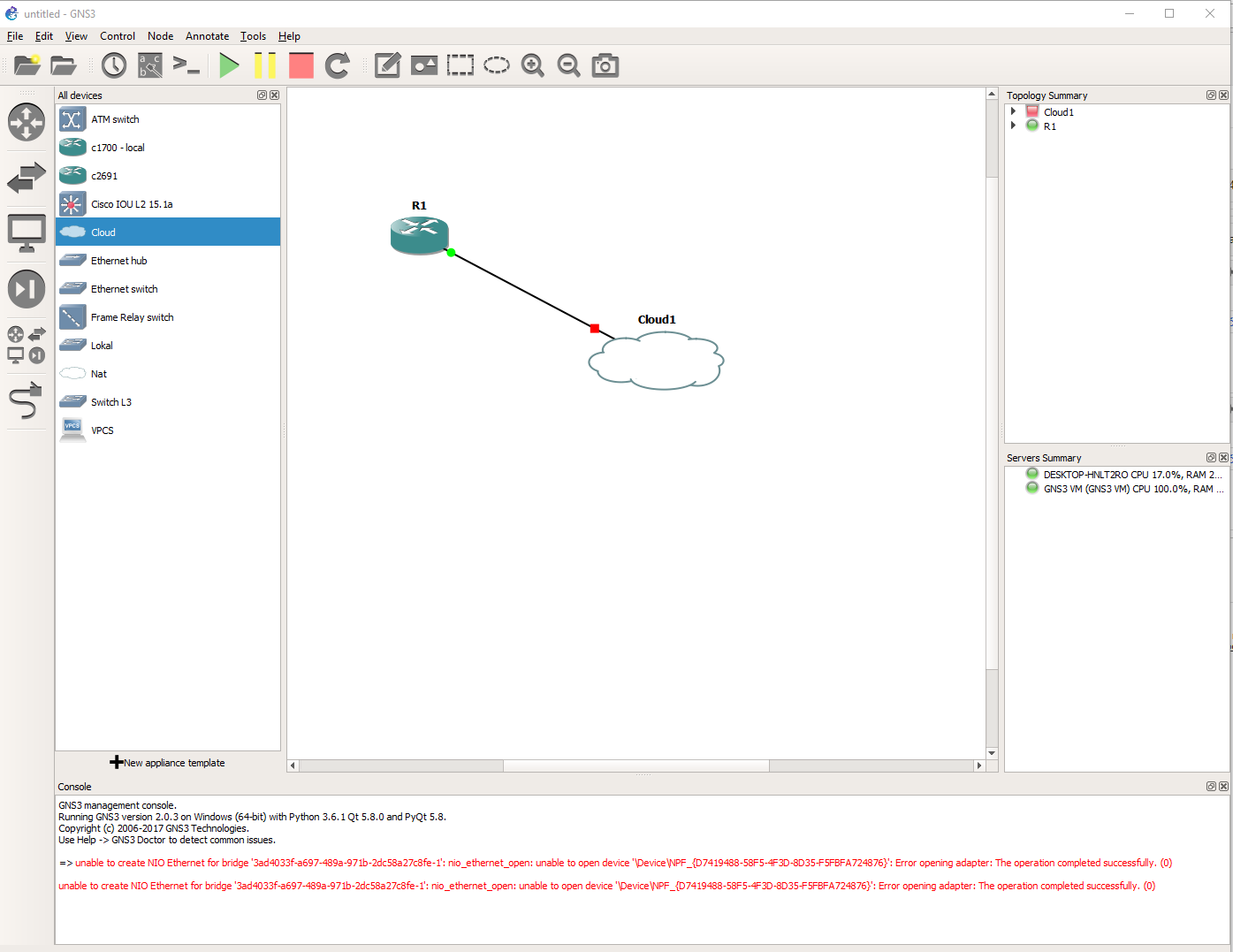Open the View menu

point(76,36)
